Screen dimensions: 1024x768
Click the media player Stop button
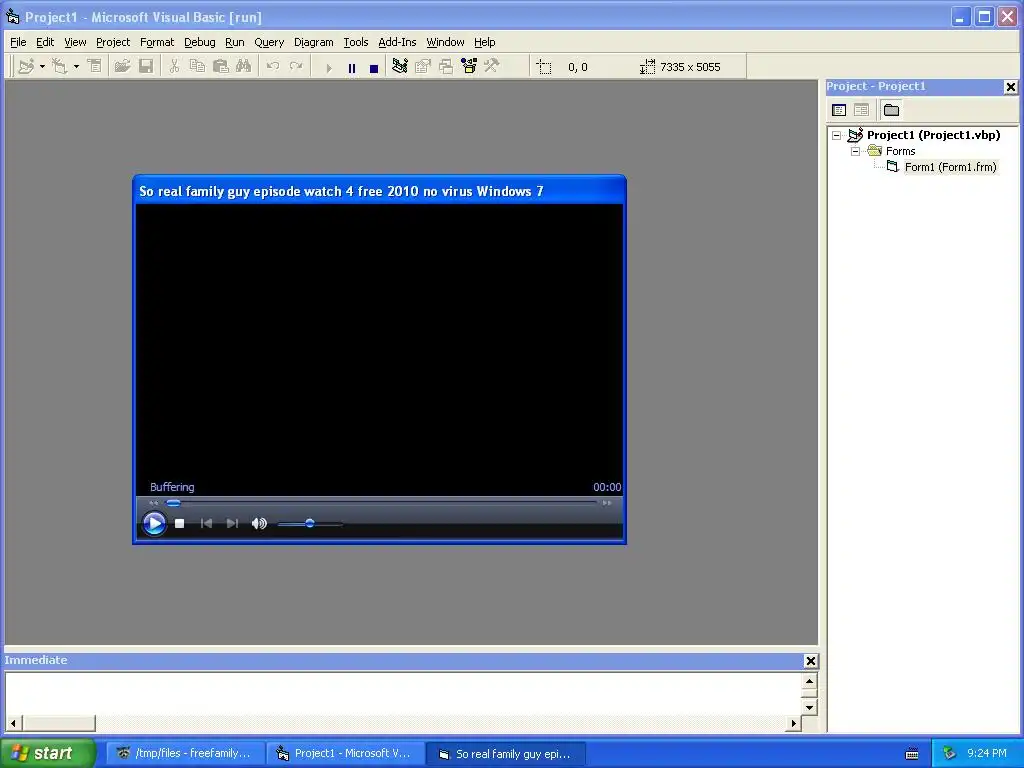pyautogui.click(x=180, y=523)
